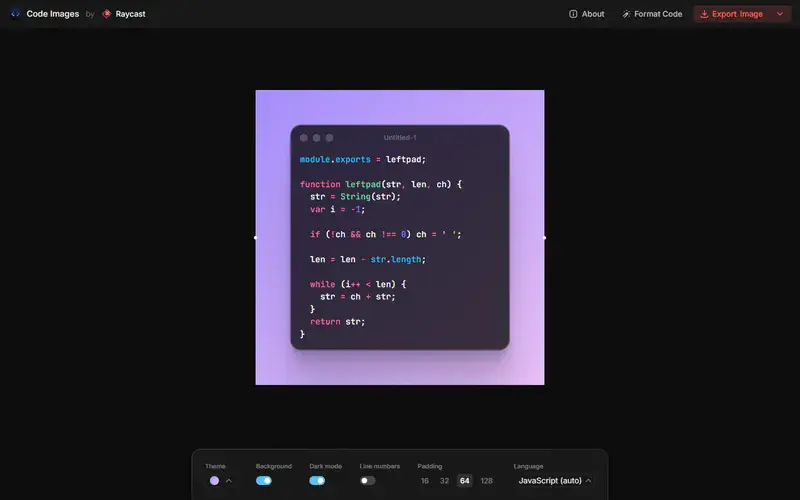This screenshot has height=500, width=800.
Task: Expand the Export Image options chevron
Action: [x=780, y=14]
